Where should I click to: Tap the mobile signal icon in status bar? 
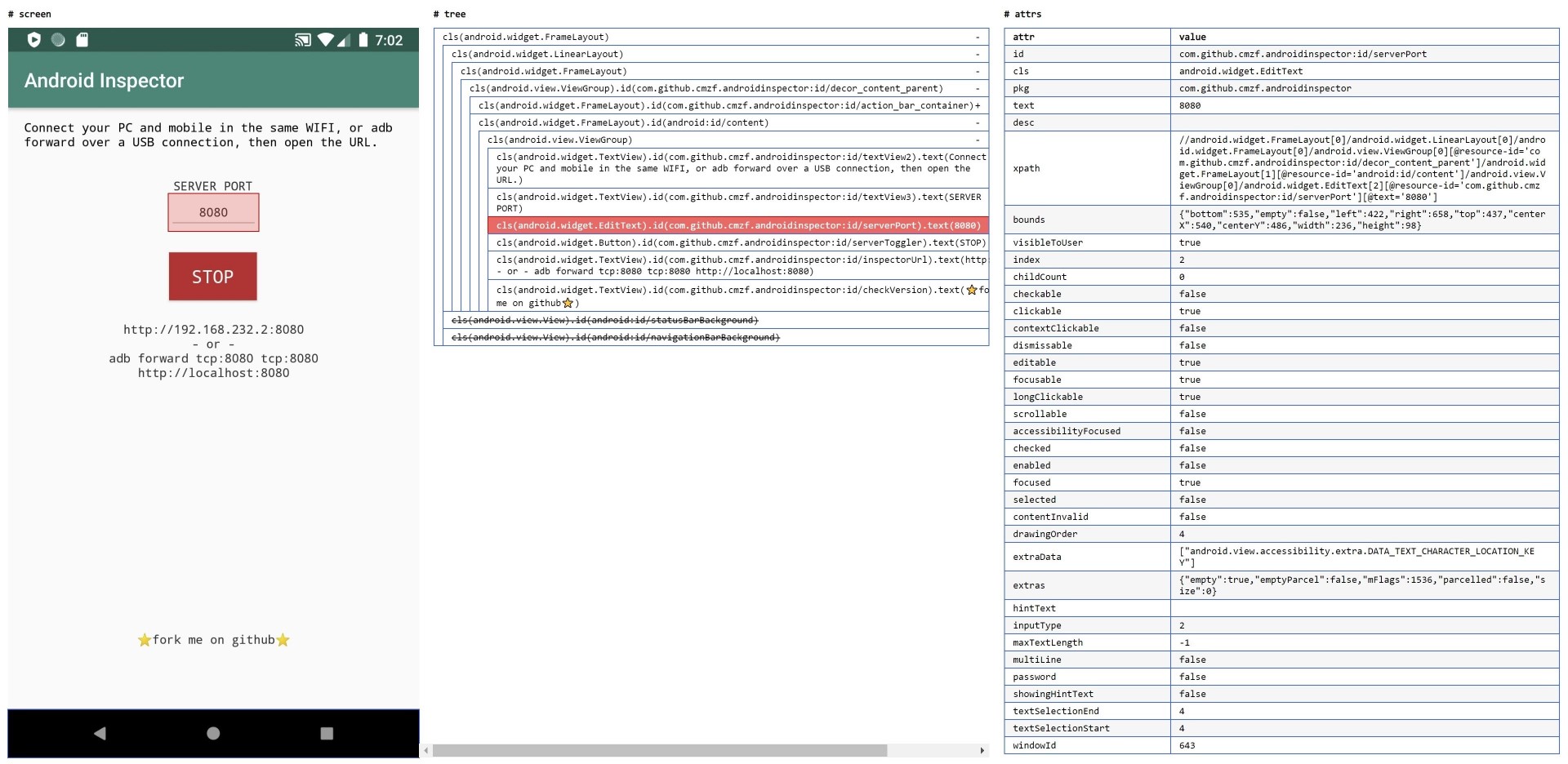coord(344,40)
